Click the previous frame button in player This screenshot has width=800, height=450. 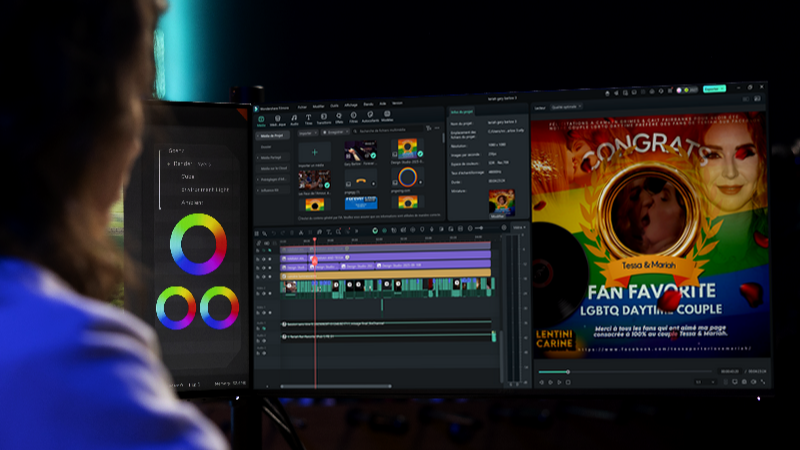point(541,382)
